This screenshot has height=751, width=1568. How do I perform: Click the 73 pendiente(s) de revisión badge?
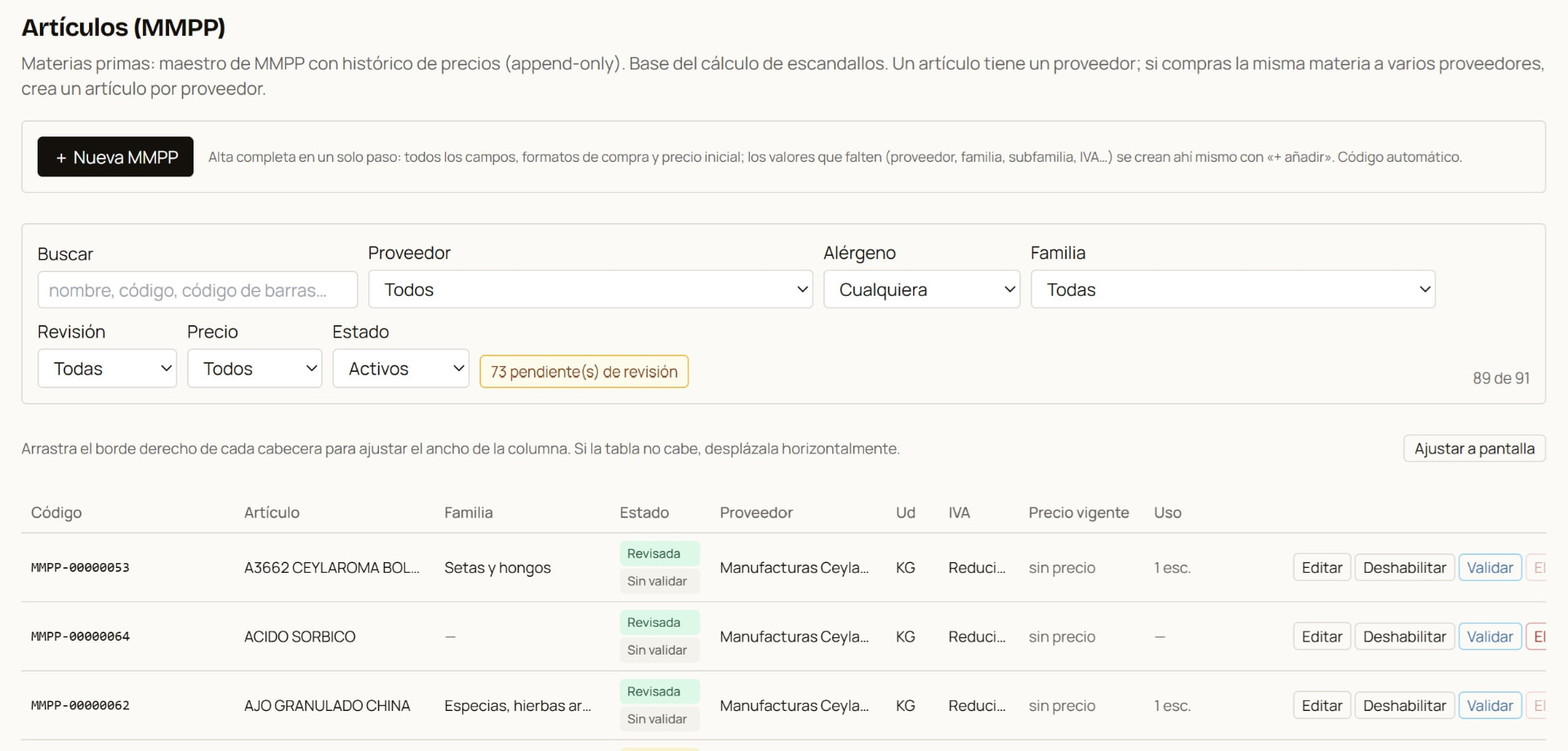click(x=584, y=372)
